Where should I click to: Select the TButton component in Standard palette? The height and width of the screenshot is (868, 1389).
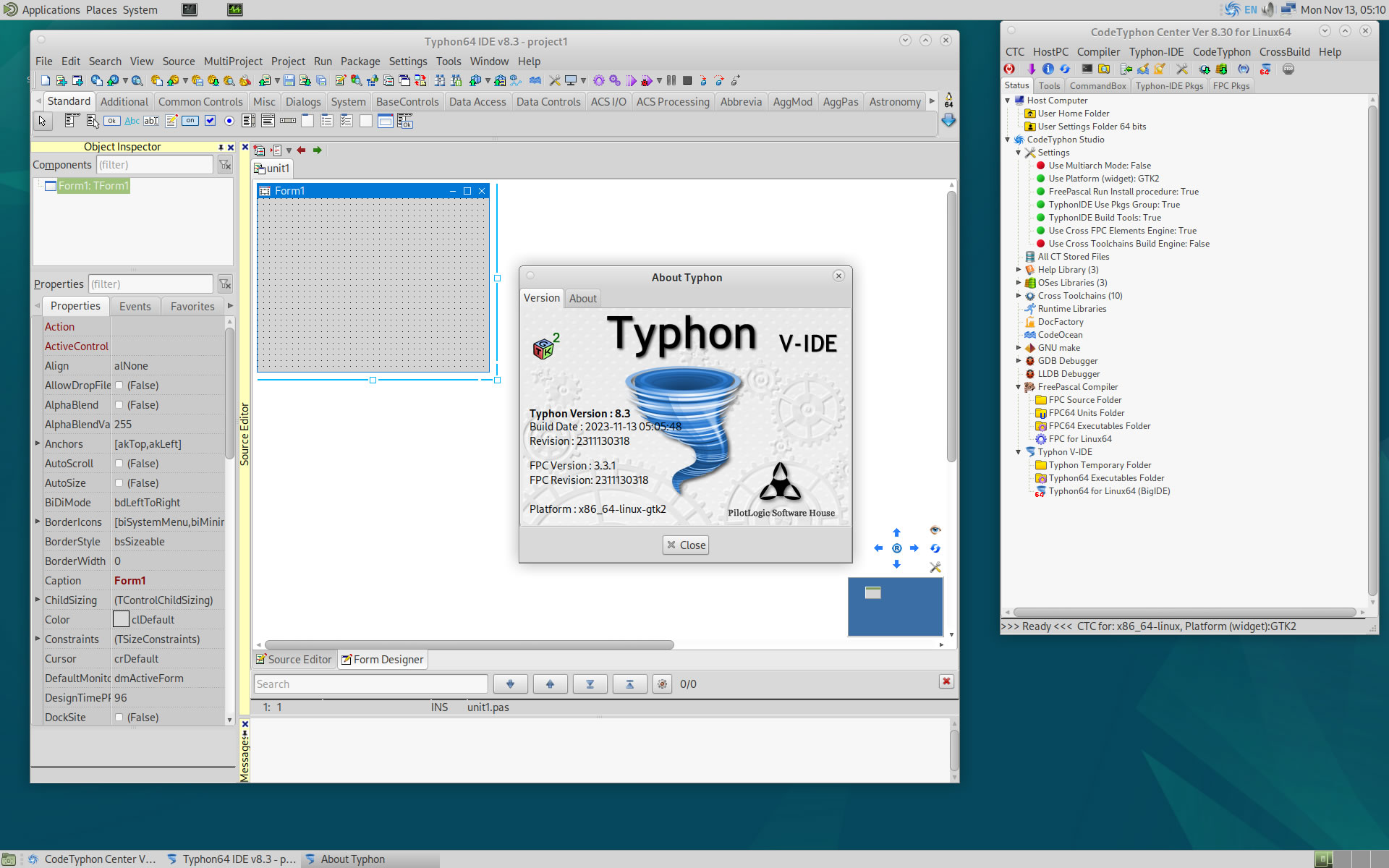(x=111, y=122)
